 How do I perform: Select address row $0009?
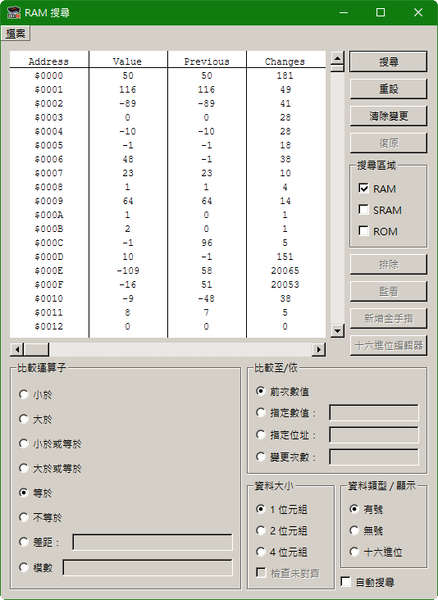coord(168,201)
